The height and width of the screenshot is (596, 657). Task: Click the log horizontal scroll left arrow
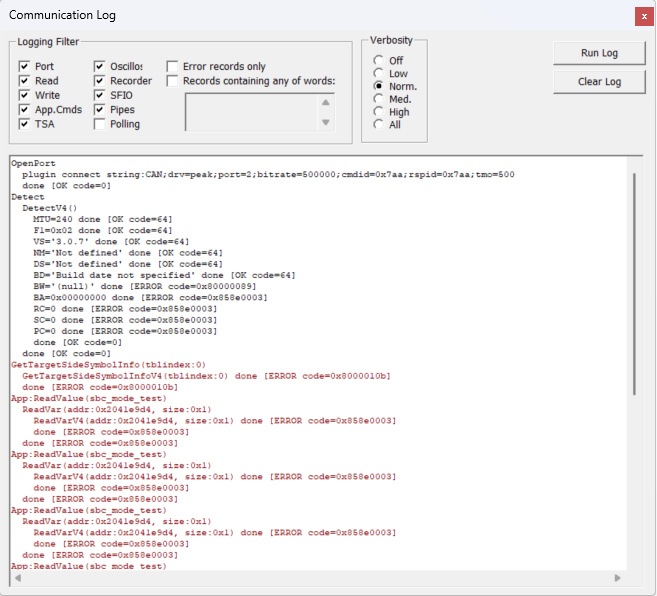18,578
